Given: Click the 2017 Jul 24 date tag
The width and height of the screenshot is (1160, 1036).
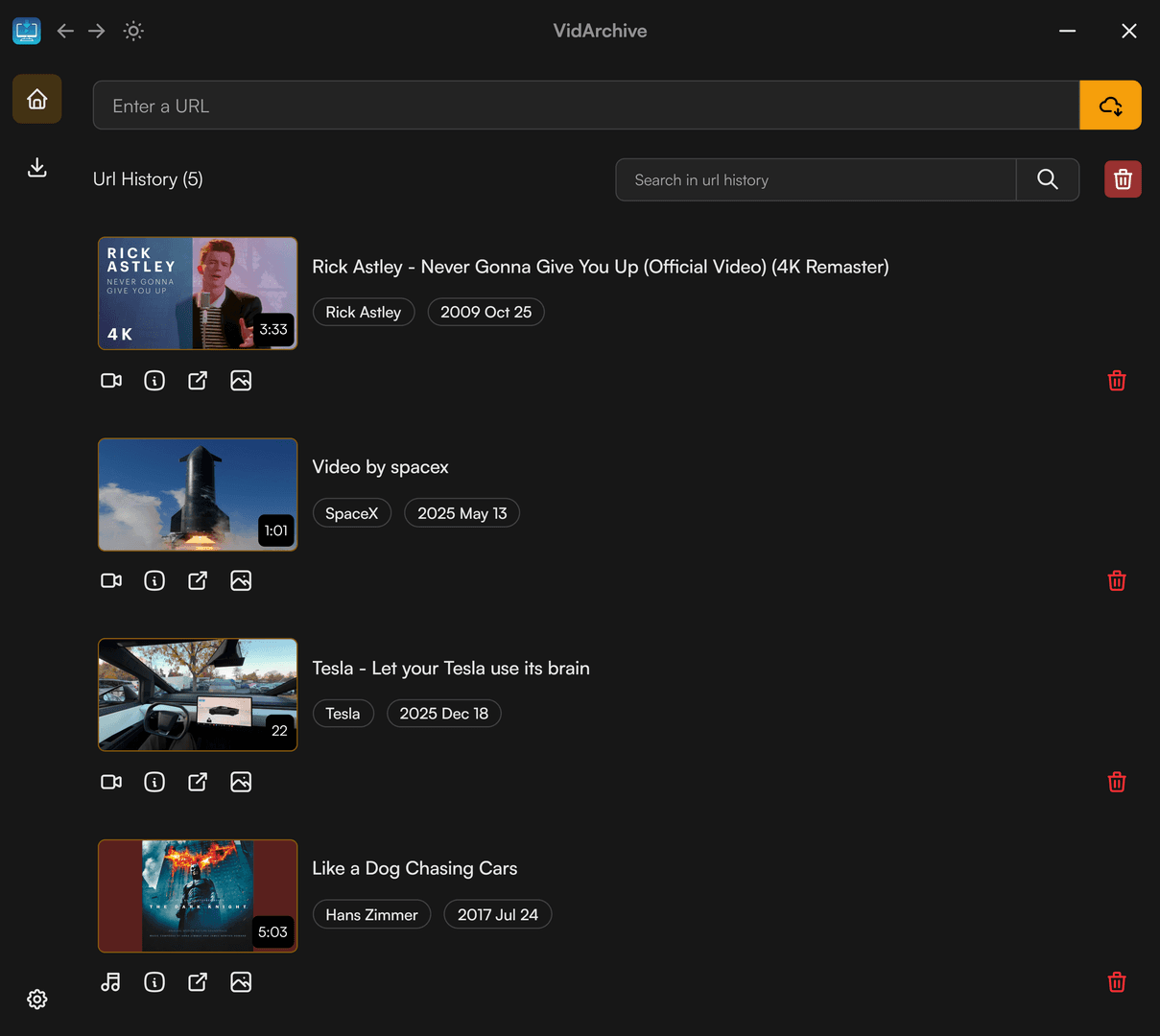Looking at the screenshot, I should pos(498,915).
